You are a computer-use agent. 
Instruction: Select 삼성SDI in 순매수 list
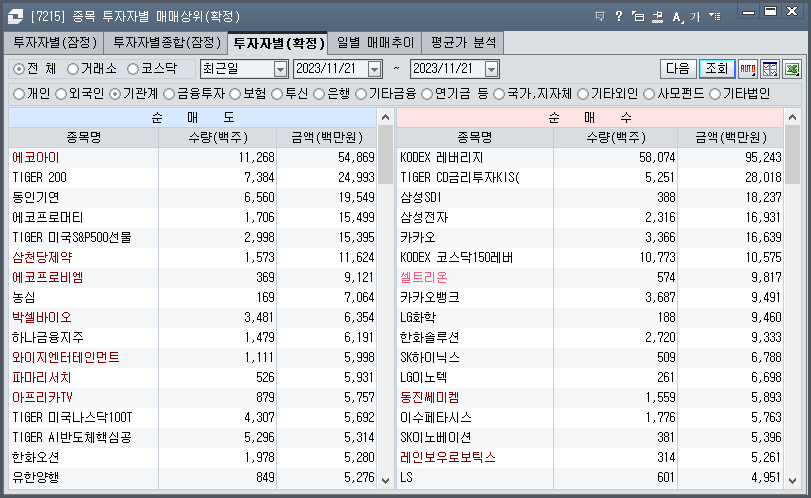click(590, 198)
